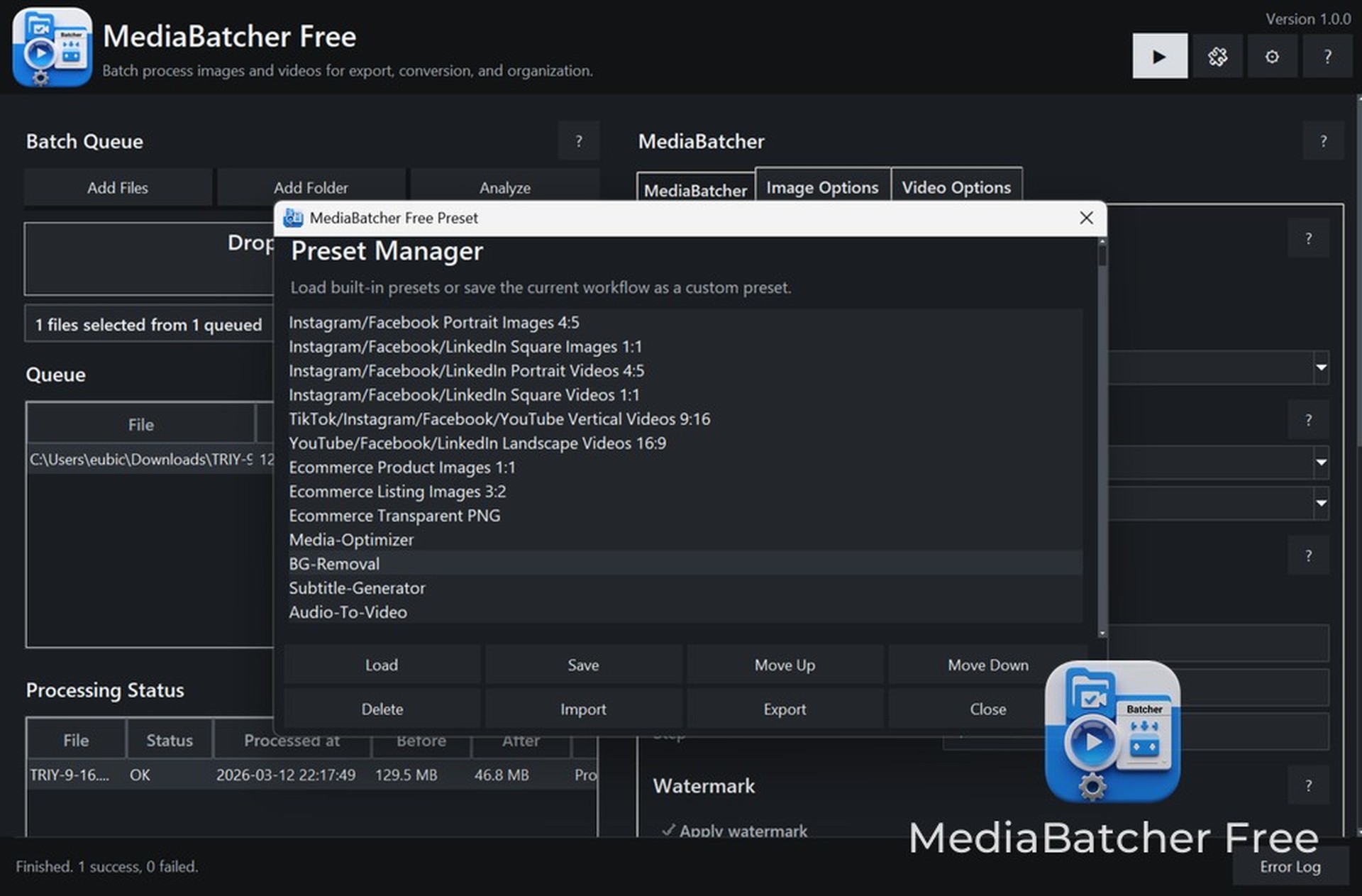Switch to the Image Options tab
Viewport: 1362px width, 896px height.
pyautogui.click(x=822, y=187)
